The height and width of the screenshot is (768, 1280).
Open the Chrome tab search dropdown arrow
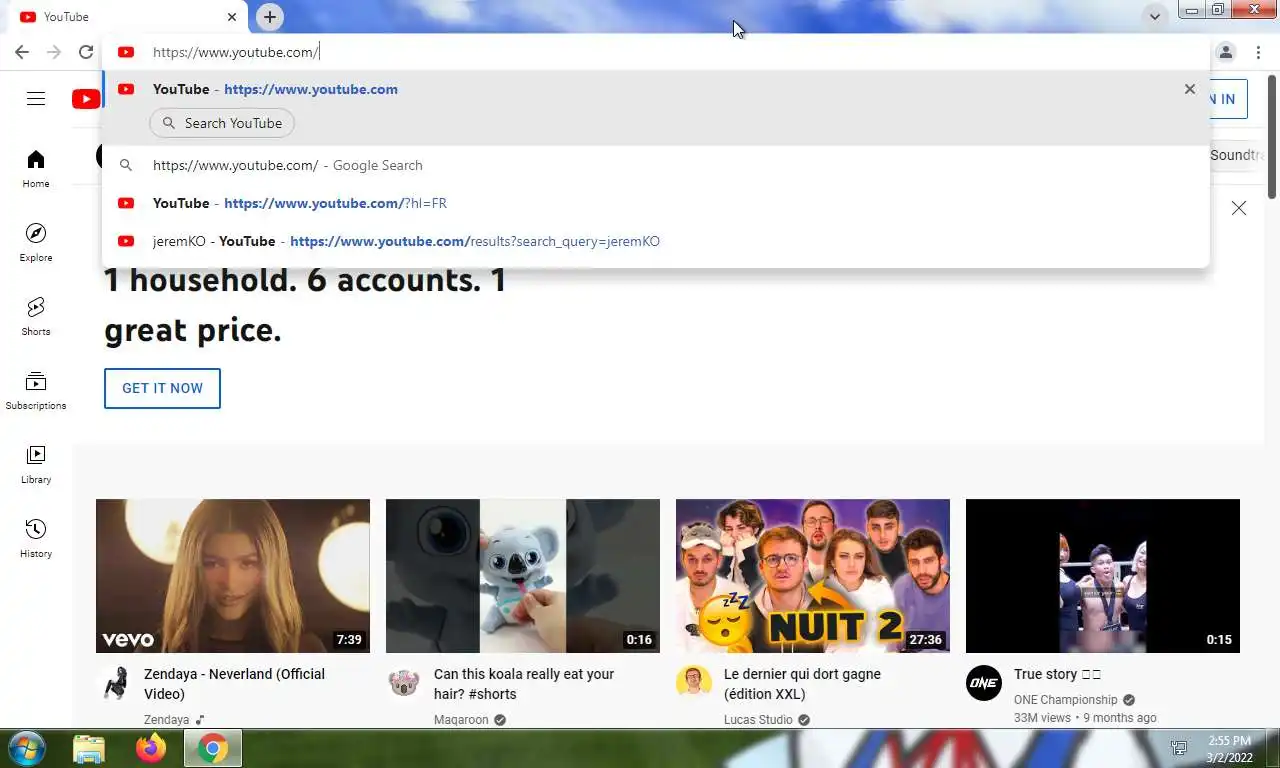click(x=1155, y=17)
